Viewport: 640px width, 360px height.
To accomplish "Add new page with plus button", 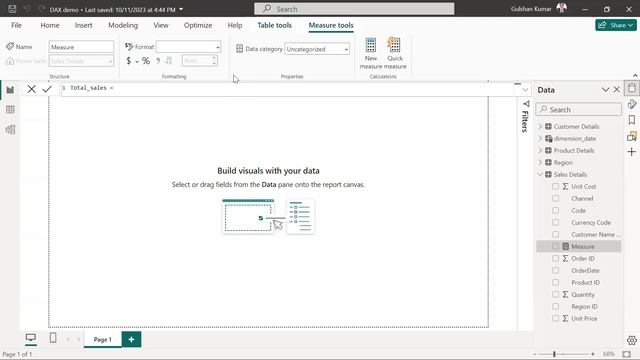I will pos(131,339).
